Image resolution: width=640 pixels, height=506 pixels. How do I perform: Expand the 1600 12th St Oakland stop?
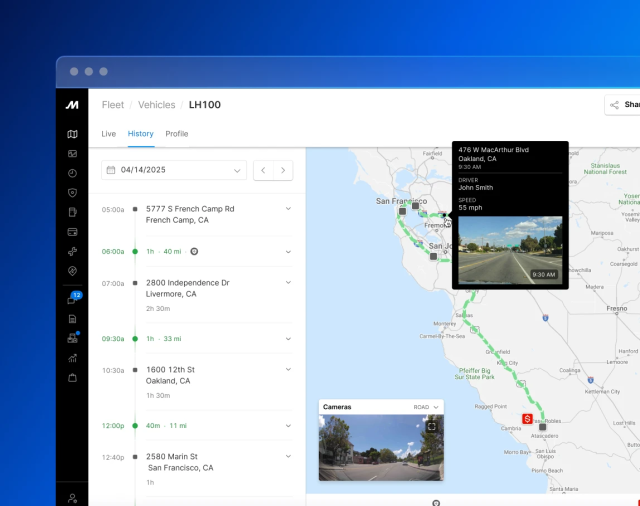click(288, 370)
